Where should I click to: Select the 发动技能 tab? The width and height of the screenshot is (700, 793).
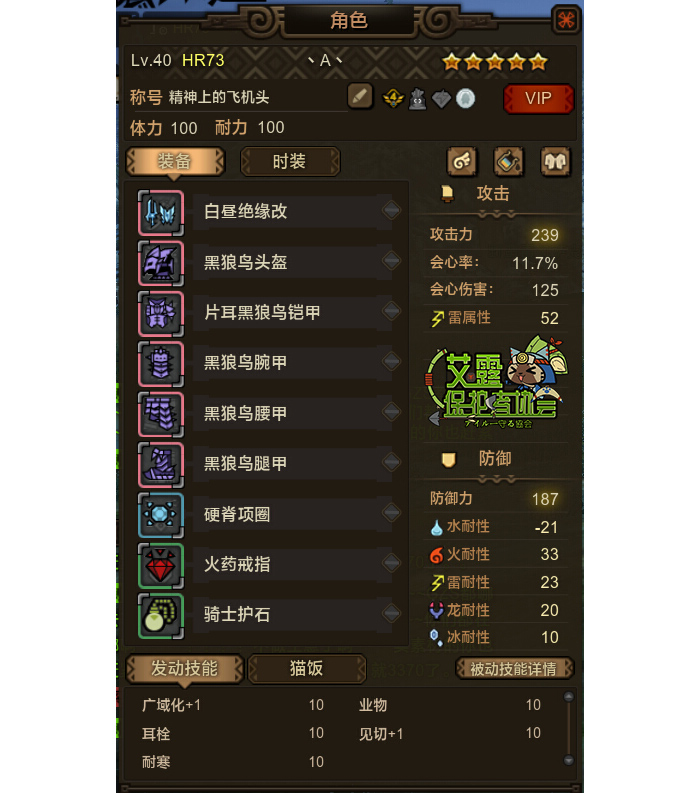point(185,669)
